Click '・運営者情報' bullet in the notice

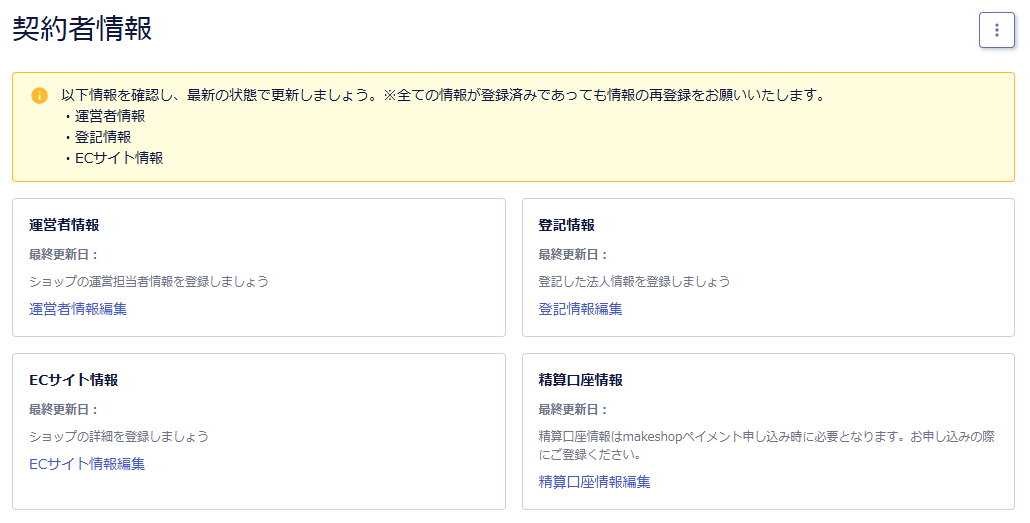pos(103,116)
